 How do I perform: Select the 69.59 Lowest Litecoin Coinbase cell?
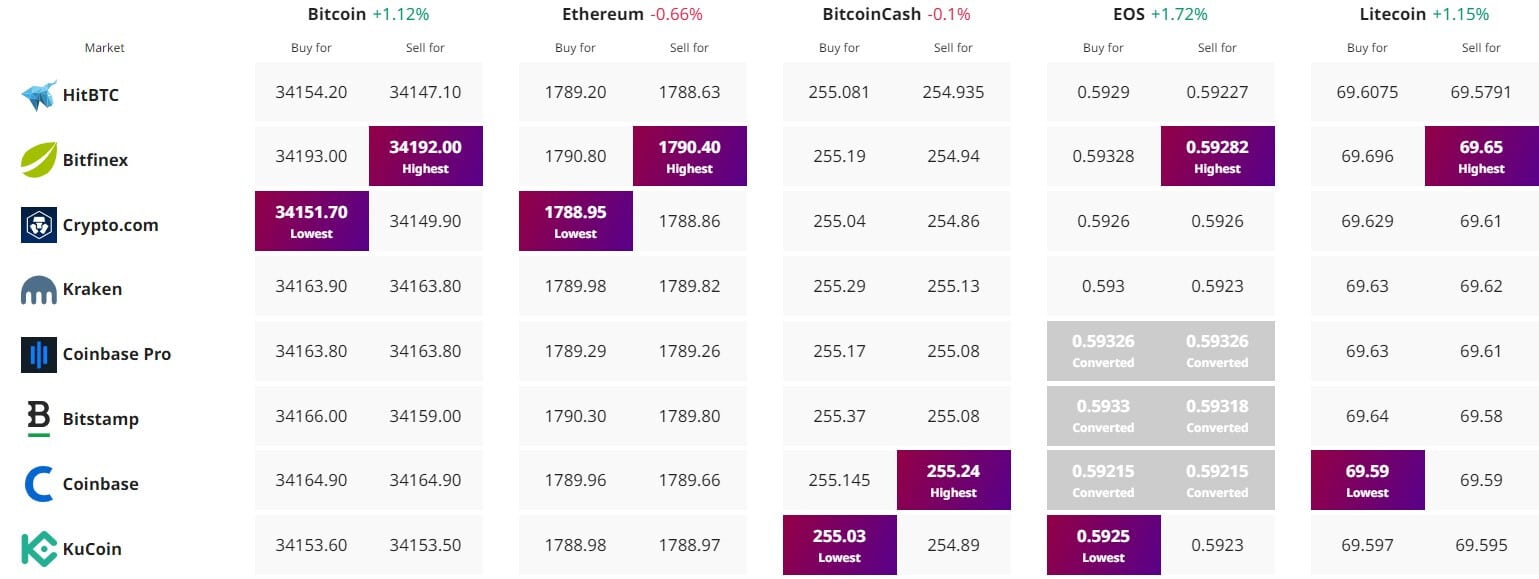coord(1367,480)
